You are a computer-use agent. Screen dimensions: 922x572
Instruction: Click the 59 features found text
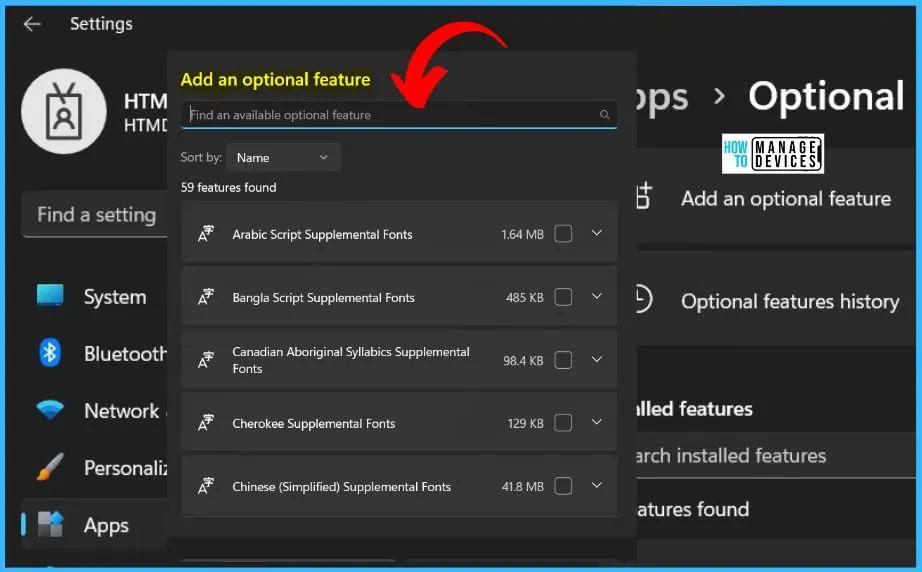(228, 188)
